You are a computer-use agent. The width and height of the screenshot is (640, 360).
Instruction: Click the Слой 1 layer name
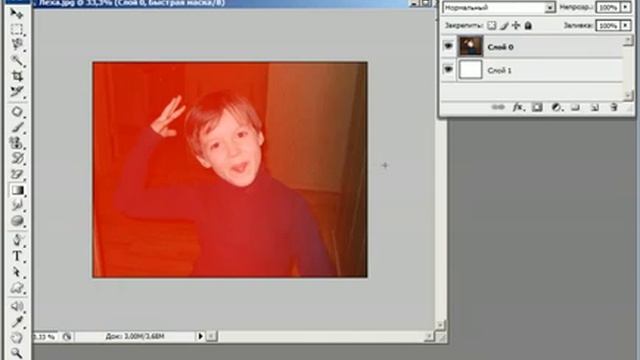click(x=500, y=71)
